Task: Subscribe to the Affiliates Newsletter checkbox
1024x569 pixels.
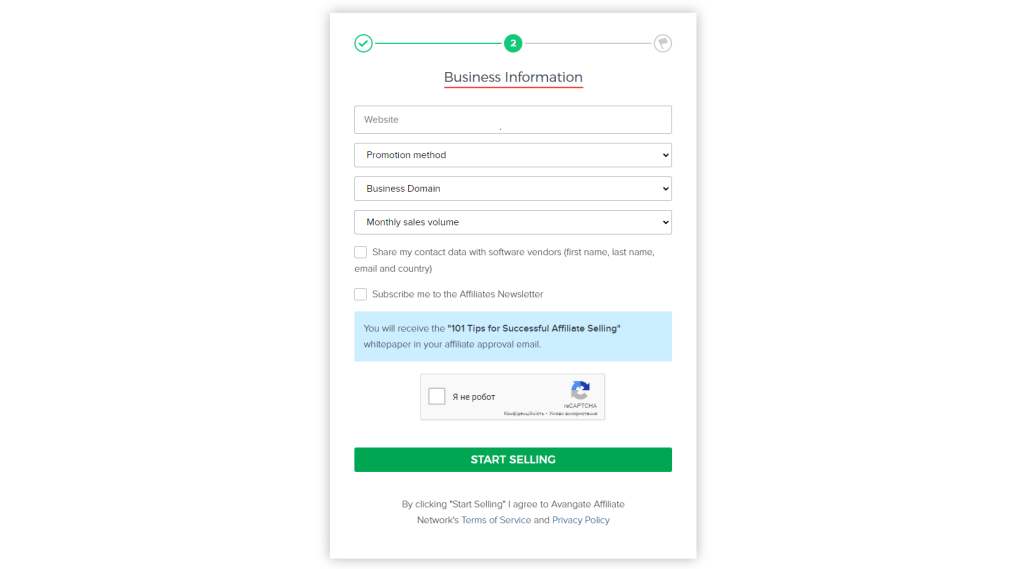Action: click(360, 294)
